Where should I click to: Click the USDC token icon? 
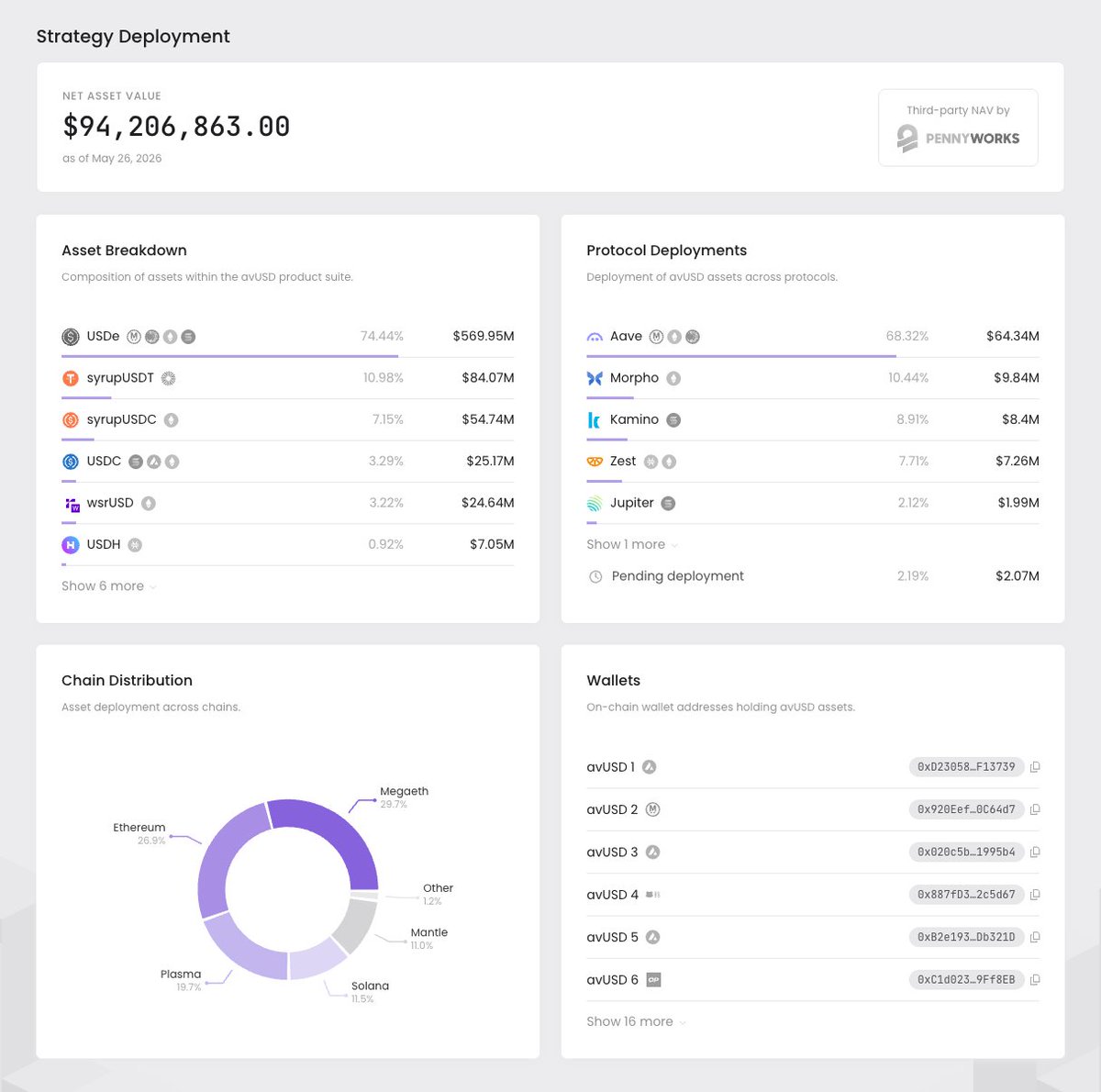[71, 462]
